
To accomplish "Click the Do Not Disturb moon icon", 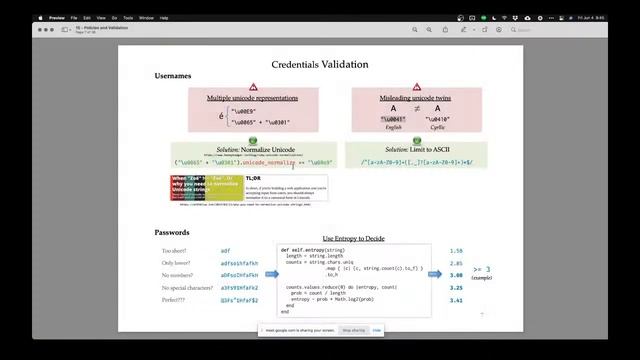I will 494,18.
